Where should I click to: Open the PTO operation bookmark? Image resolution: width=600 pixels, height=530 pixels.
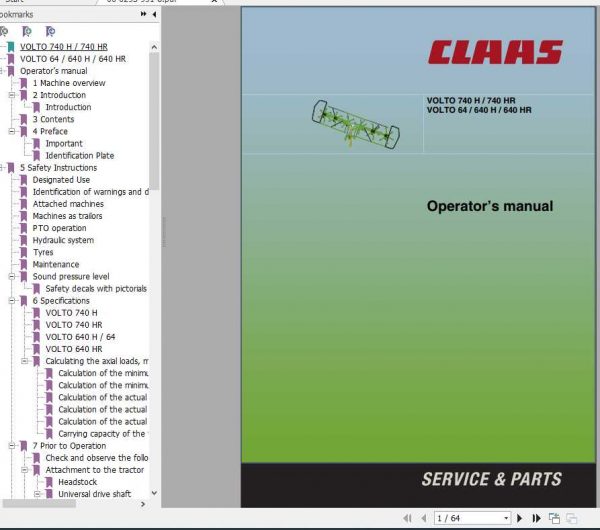(59, 228)
